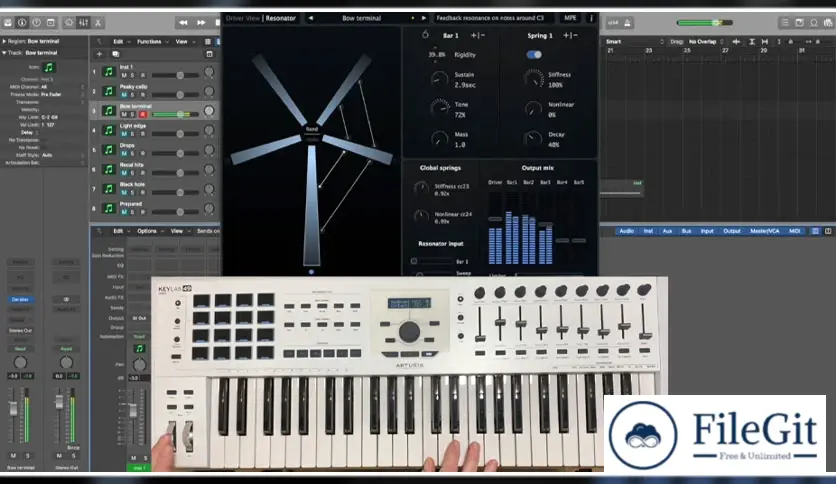Image resolution: width=836 pixels, height=484 pixels.
Task: Expand the Region: Bow terminal disclosure triangle
Action: (4, 41)
